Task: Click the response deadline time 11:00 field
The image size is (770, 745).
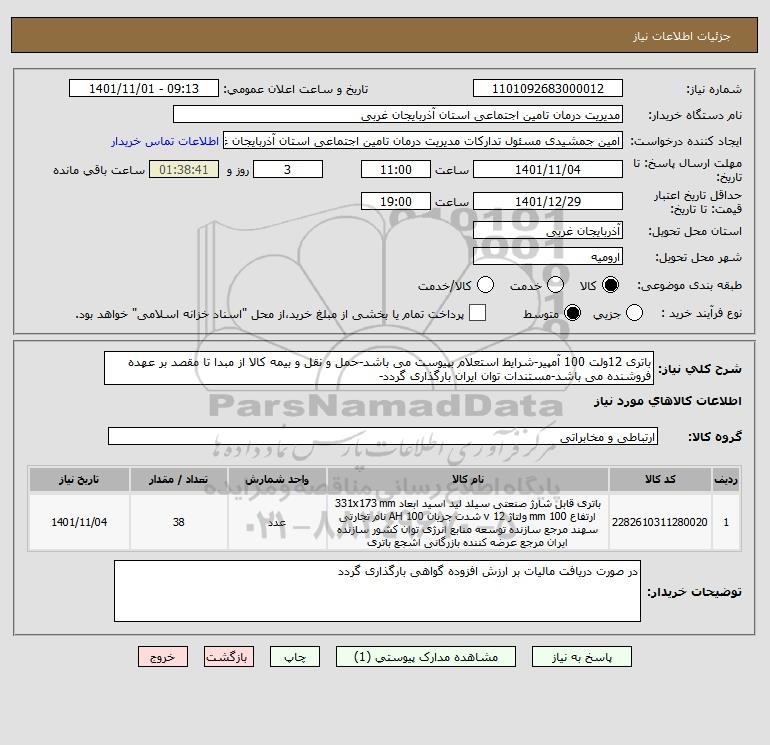Action: coord(396,169)
